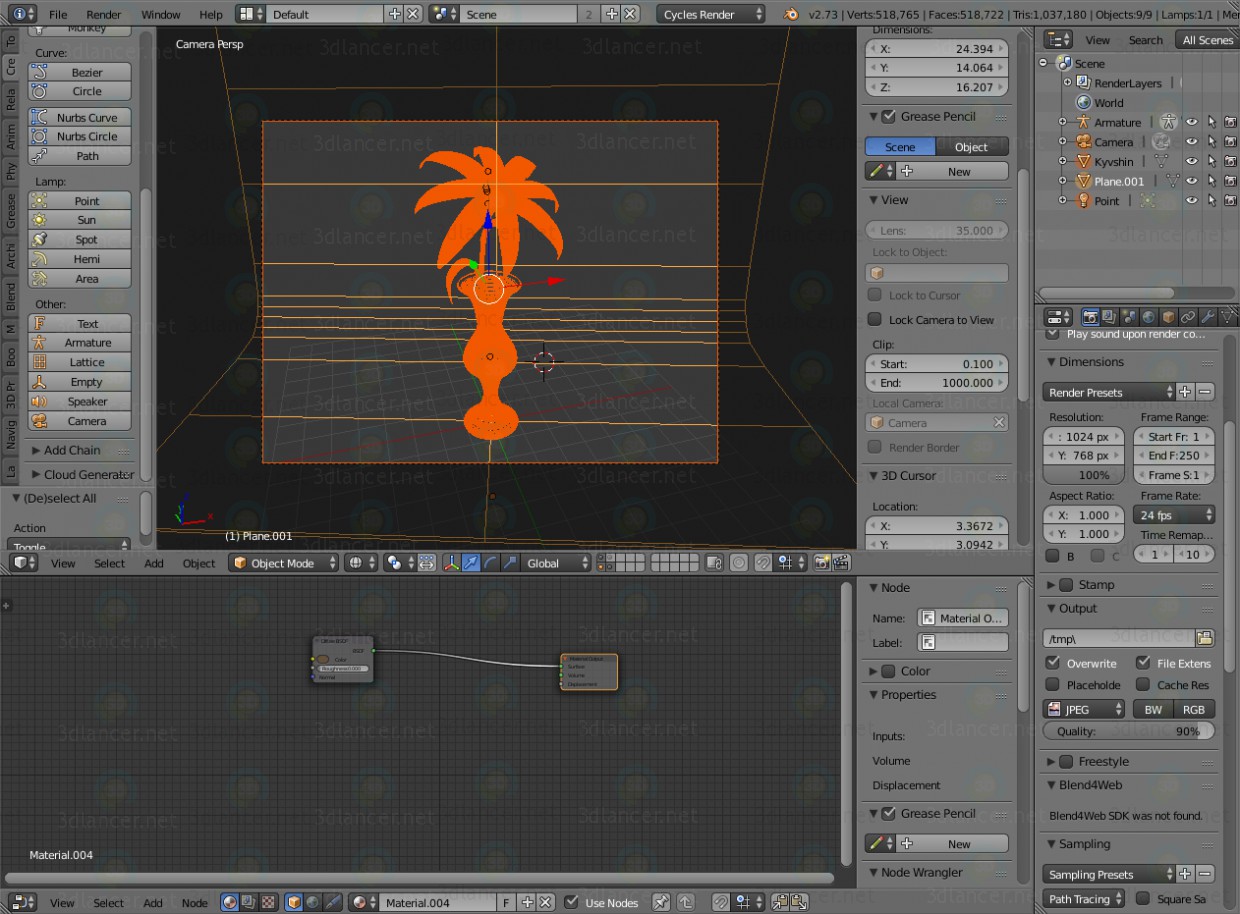
Task: Expand the Camera item in the outliner
Action: 1062,142
